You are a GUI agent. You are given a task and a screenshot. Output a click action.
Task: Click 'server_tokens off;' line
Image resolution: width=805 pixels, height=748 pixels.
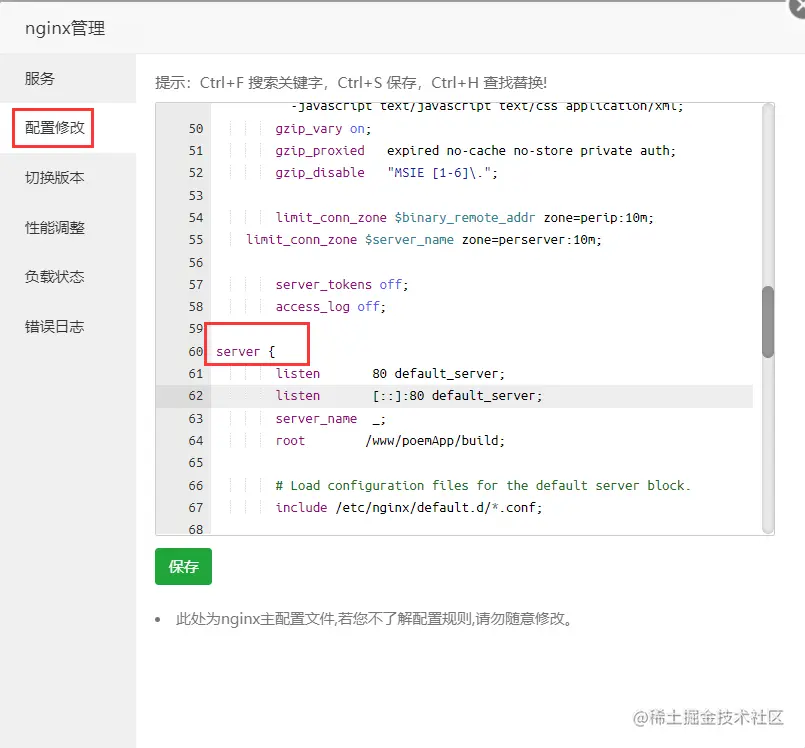pos(342,284)
